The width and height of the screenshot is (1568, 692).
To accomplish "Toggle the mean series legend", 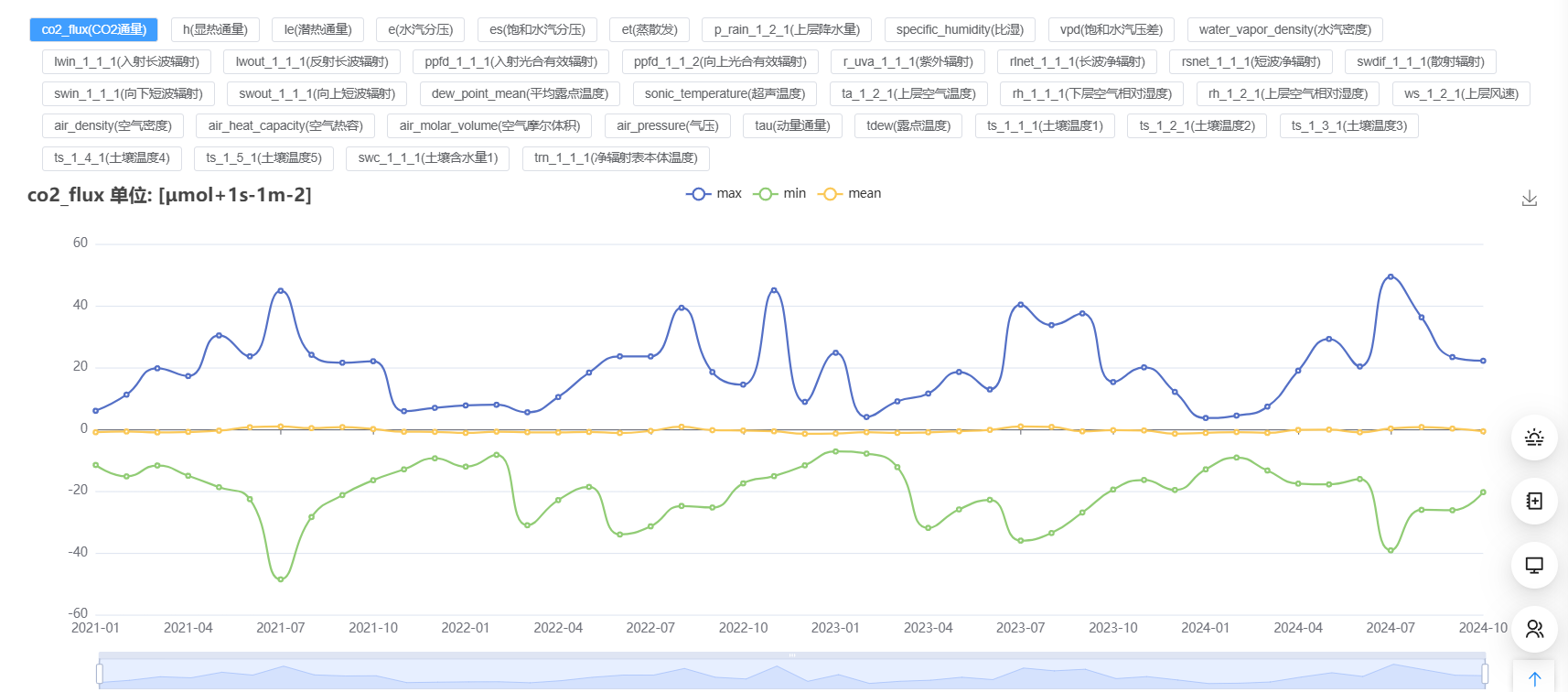I will point(849,193).
